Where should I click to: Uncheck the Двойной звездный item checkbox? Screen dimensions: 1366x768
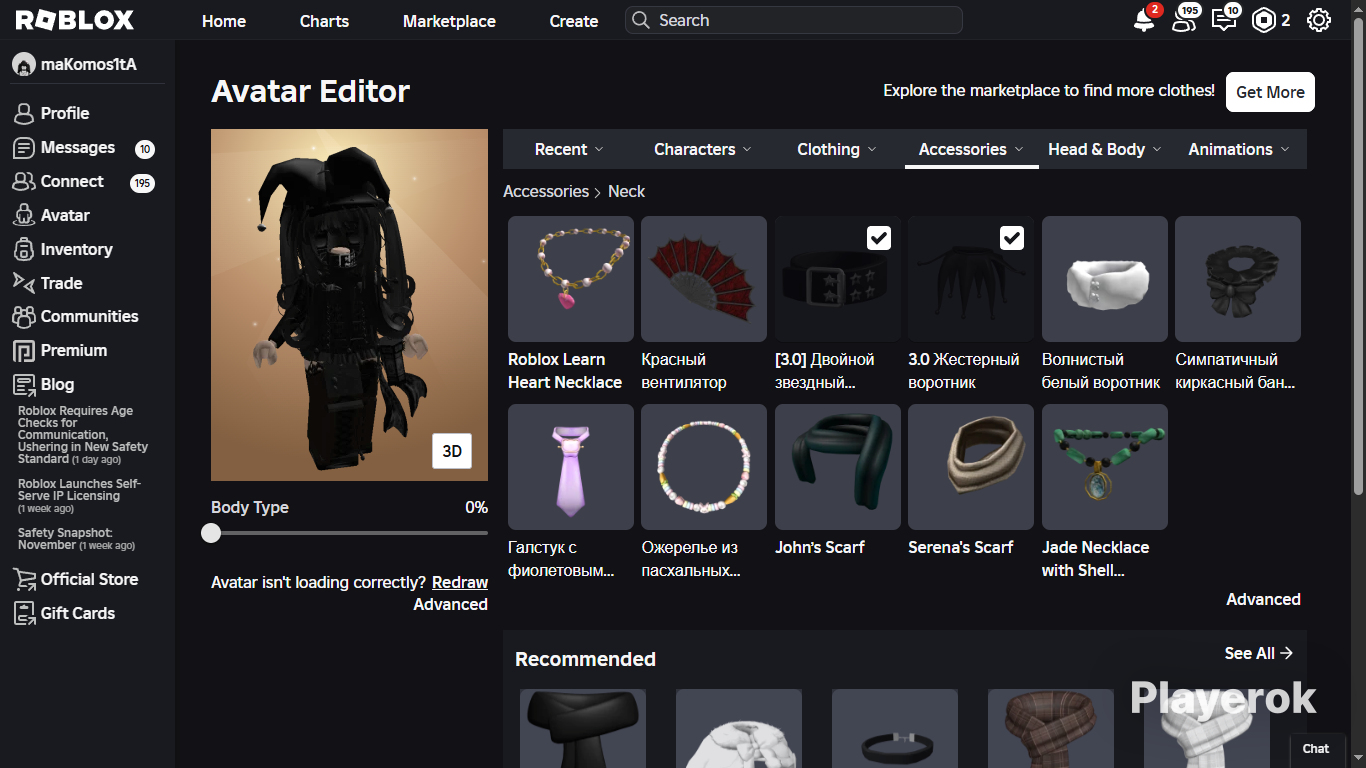pyautogui.click(x=879, y=238)
